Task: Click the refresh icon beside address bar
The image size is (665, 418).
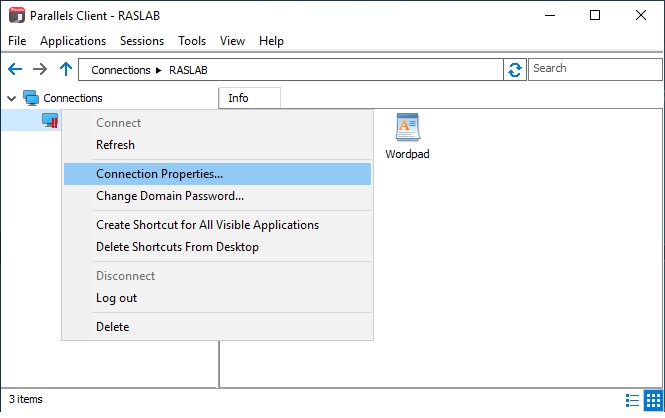Action: point(515,69)
